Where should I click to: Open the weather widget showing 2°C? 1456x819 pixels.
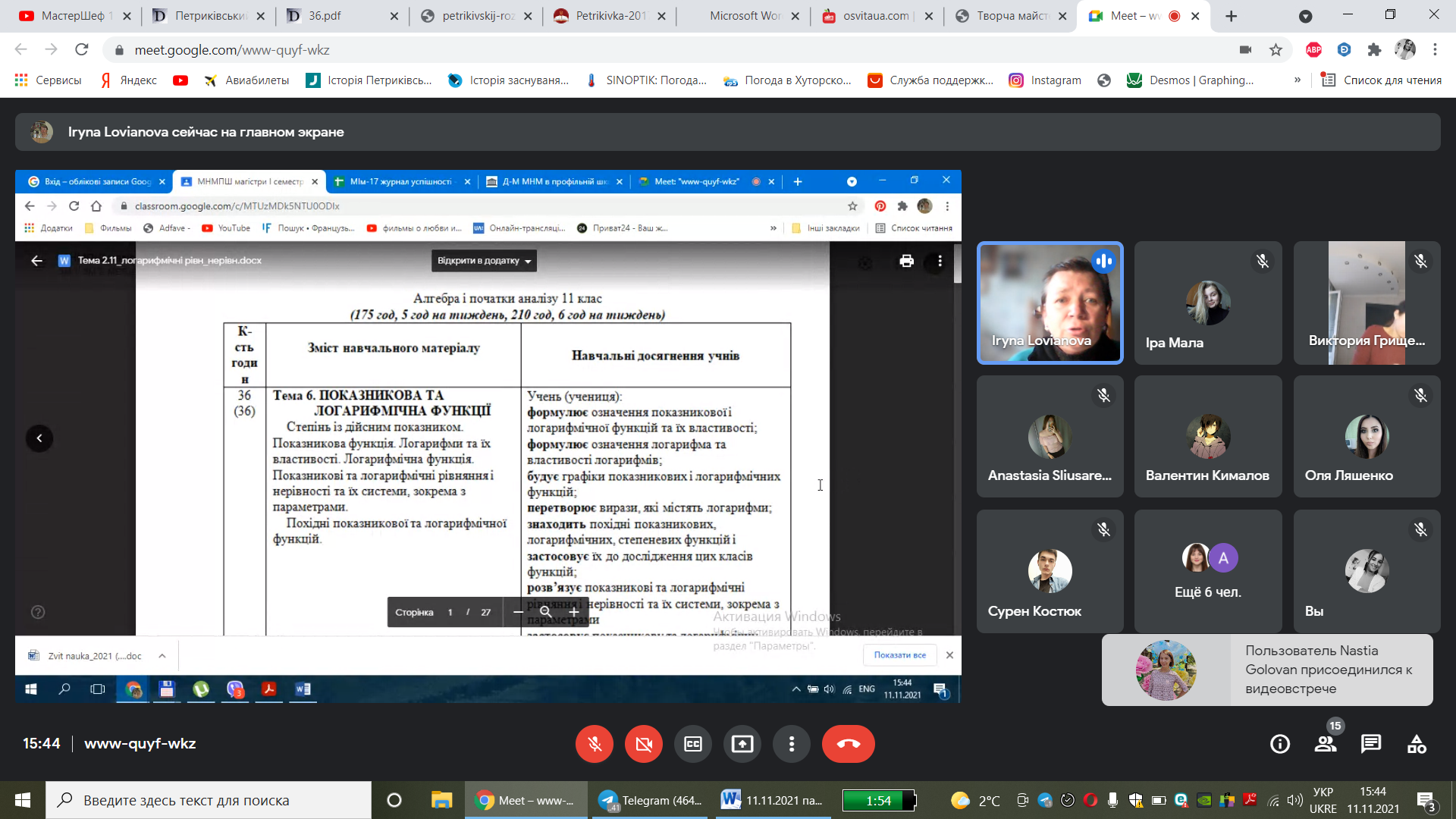point(976,800)
